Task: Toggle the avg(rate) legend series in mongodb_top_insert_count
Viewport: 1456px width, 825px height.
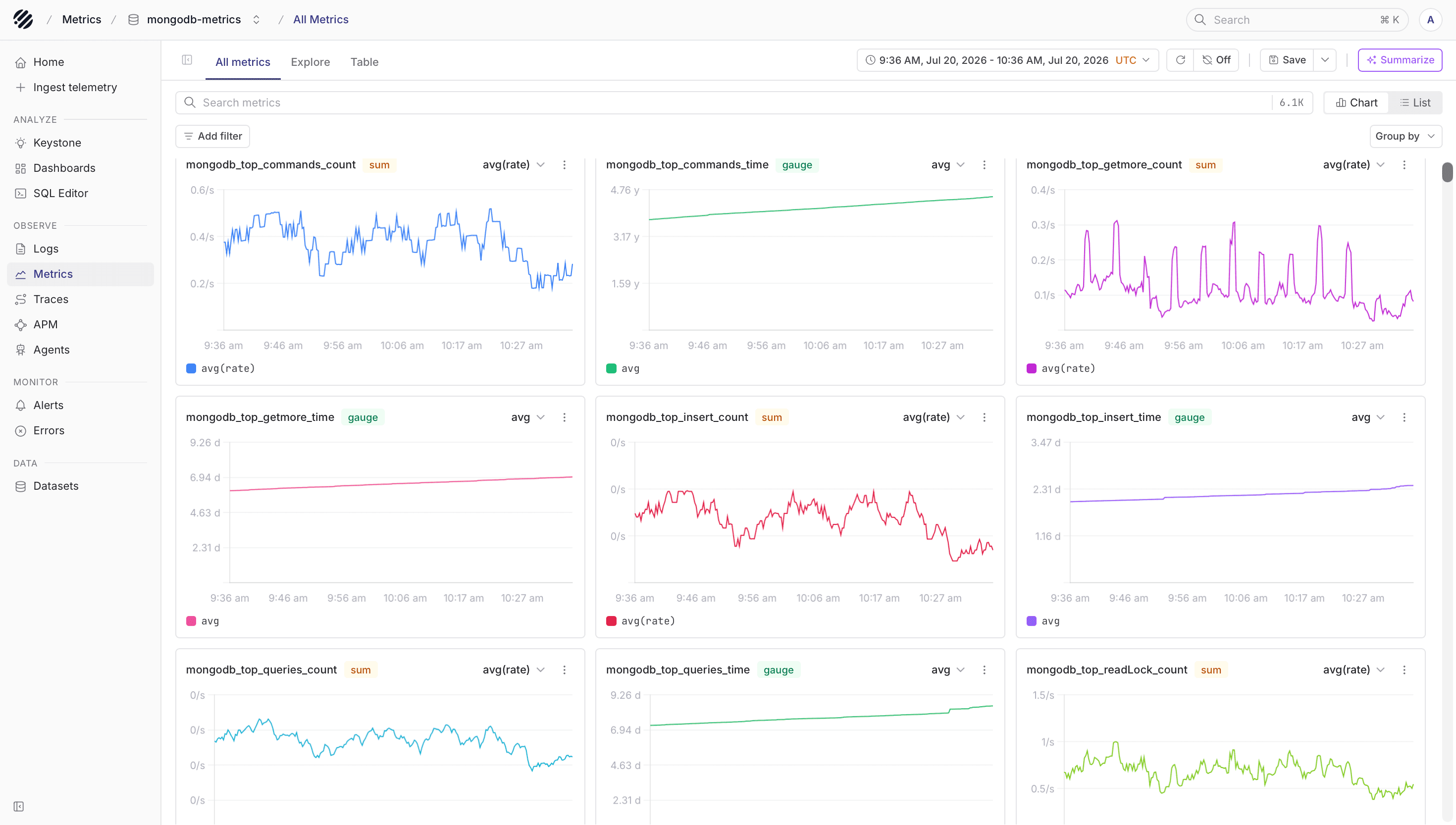Action: [x=641, y=621]
